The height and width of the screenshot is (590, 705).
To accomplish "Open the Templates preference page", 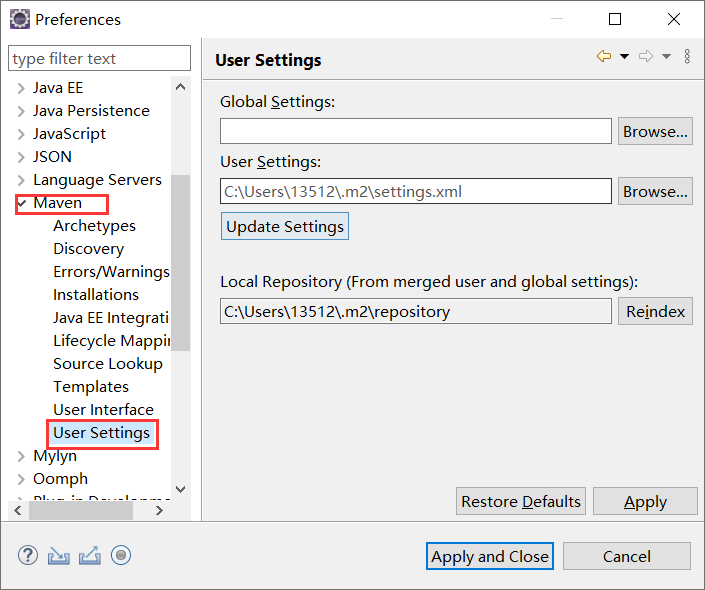I will pyautogui.click(x=91, y=387).
